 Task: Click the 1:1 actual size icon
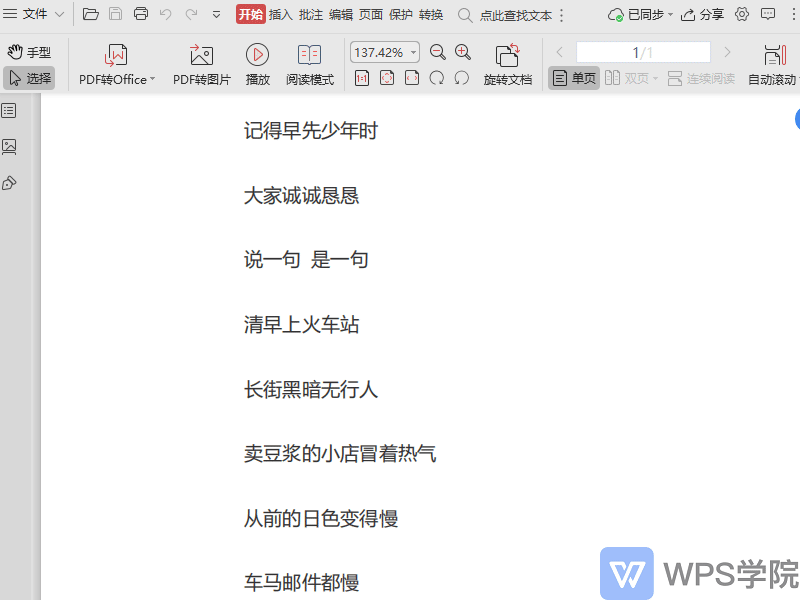coord(362,77)
